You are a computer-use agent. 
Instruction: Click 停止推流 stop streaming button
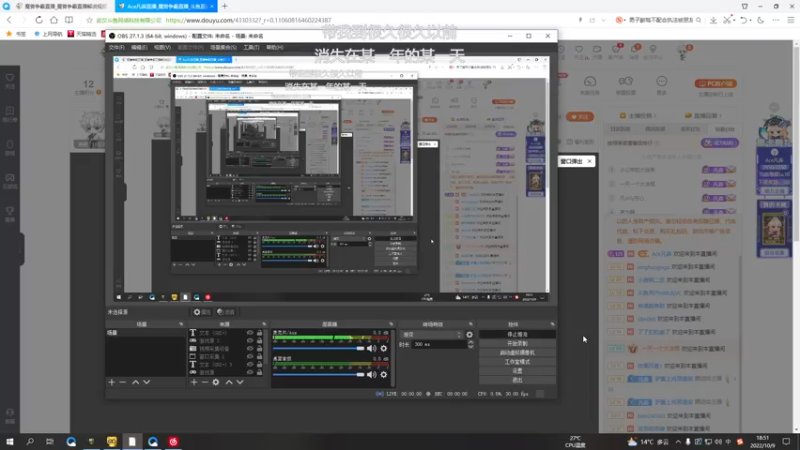(x=517, y=335)
